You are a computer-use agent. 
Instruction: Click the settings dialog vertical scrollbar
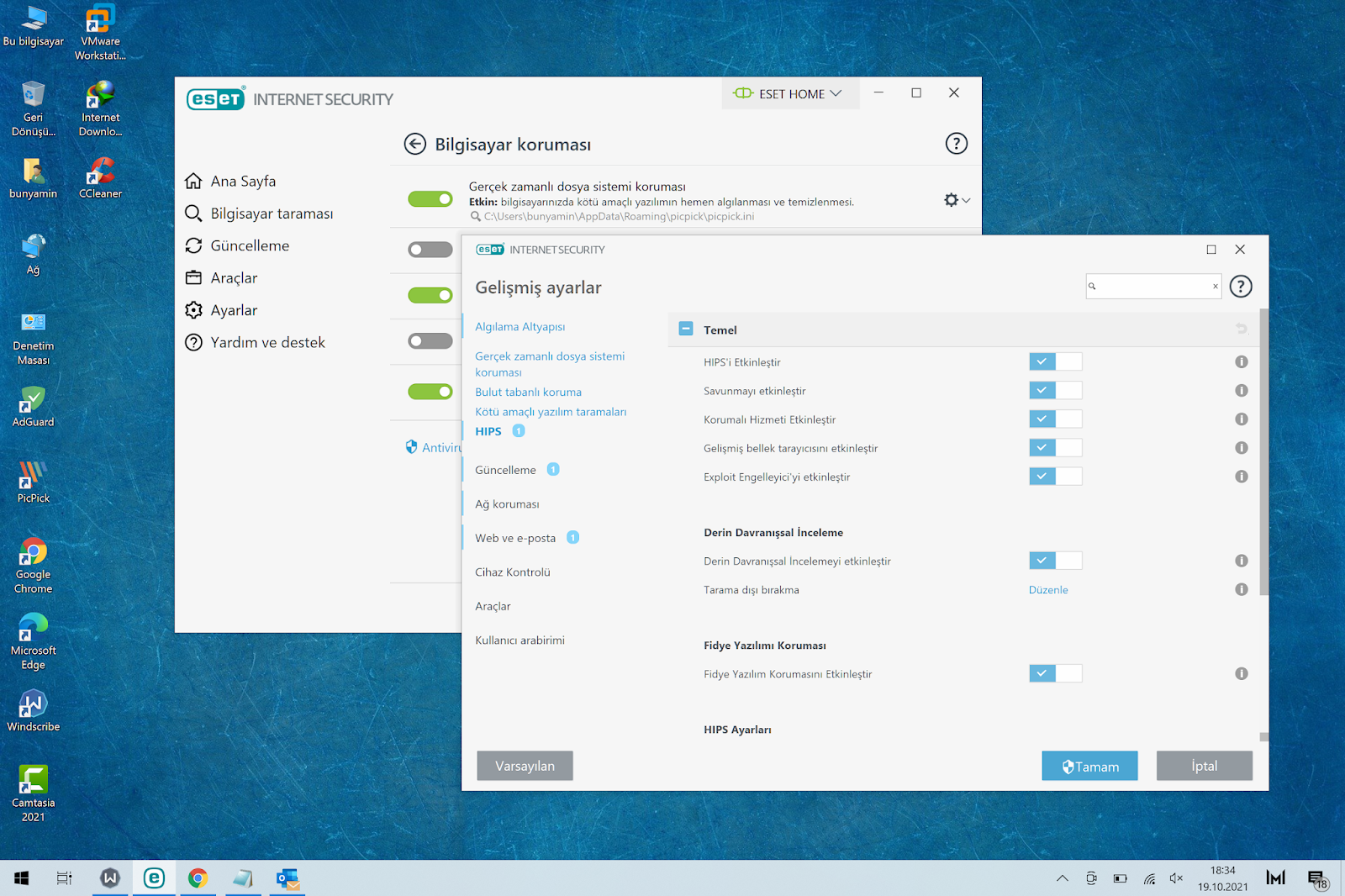pos(1263,452)
